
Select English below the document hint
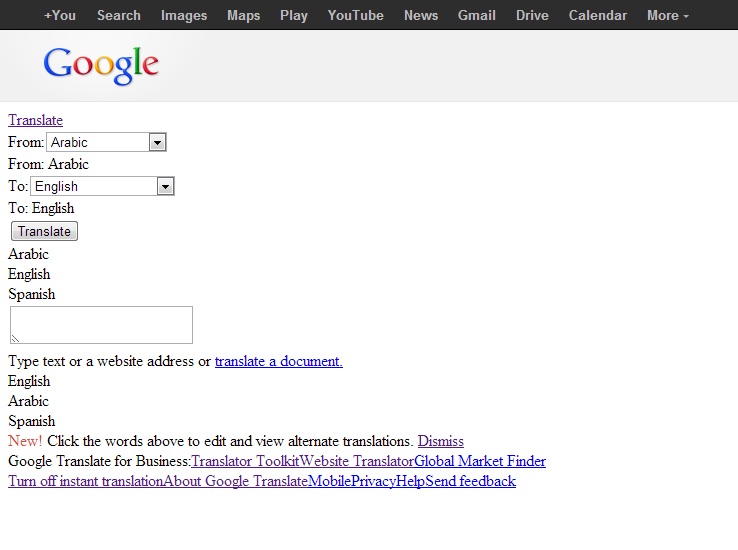[29, 381]
